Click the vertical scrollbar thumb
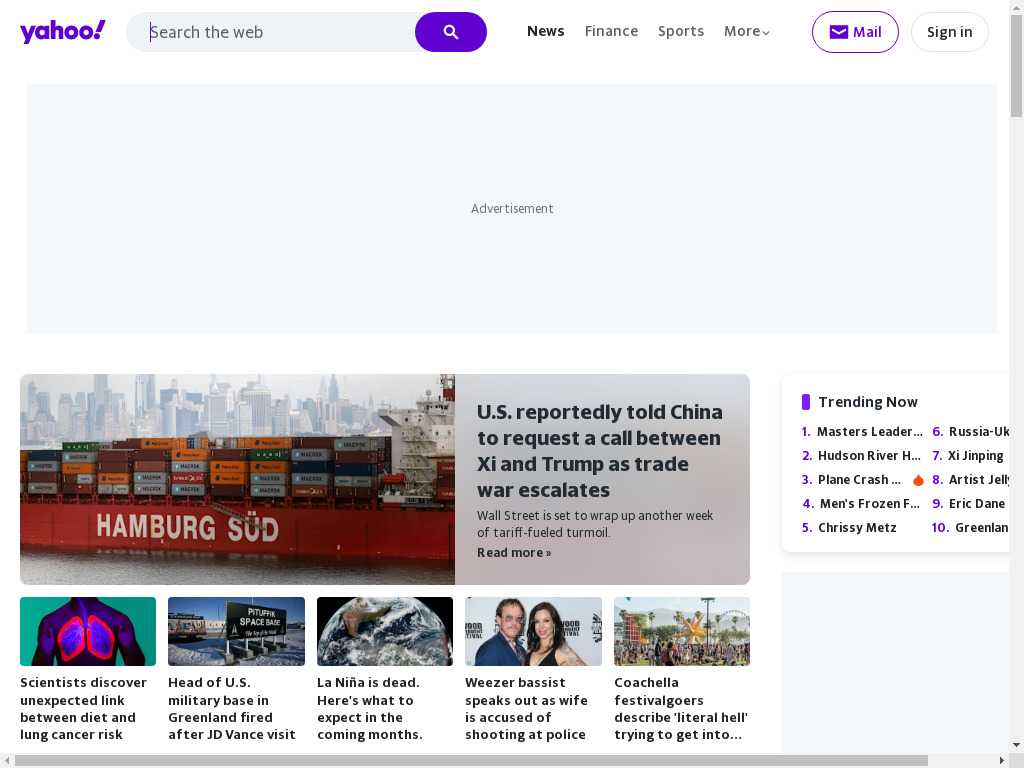 [x=1016, y=65]
